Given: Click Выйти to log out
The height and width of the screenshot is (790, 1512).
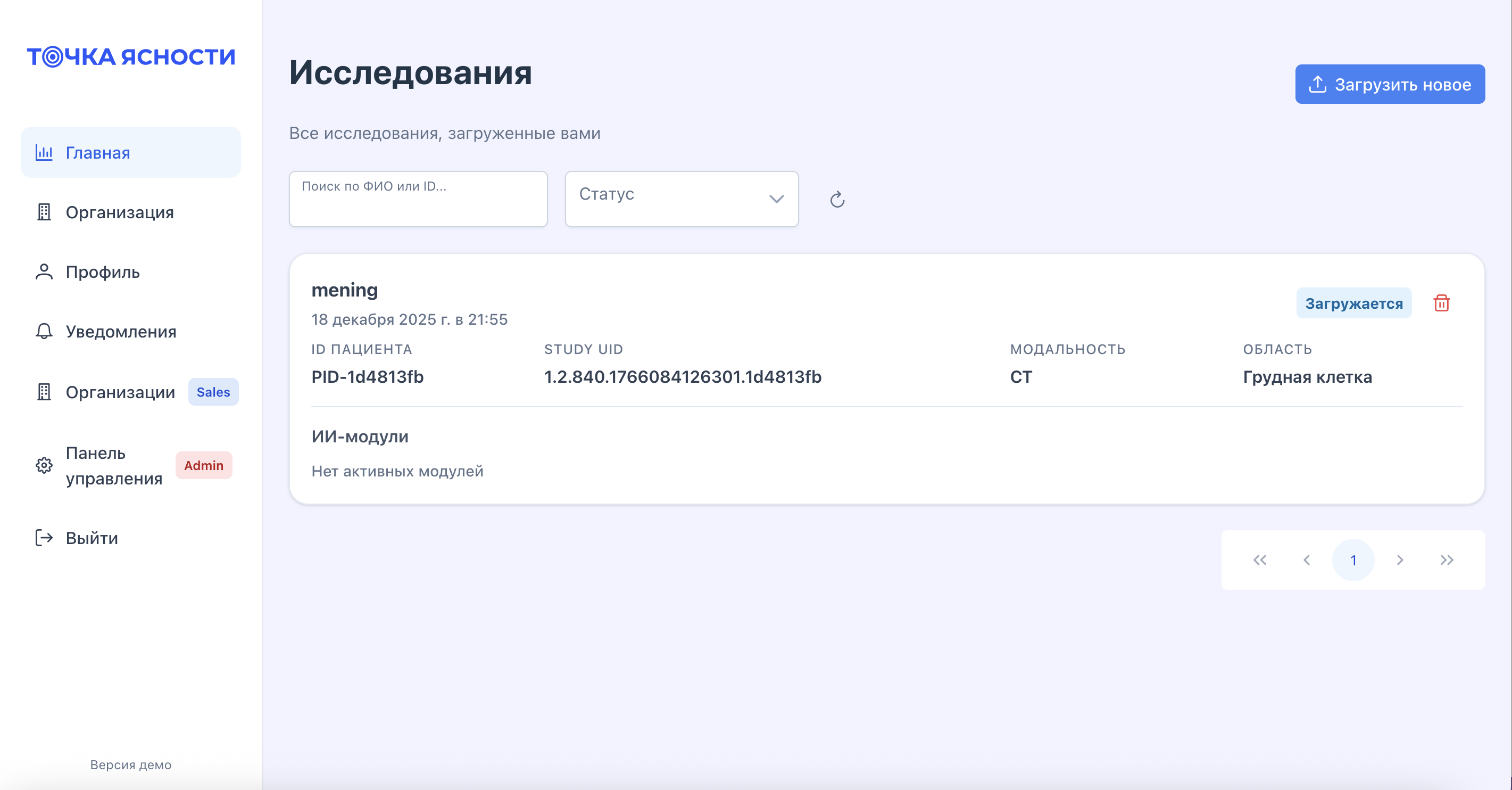Looking at the screenshot, I should click(131, 538).
